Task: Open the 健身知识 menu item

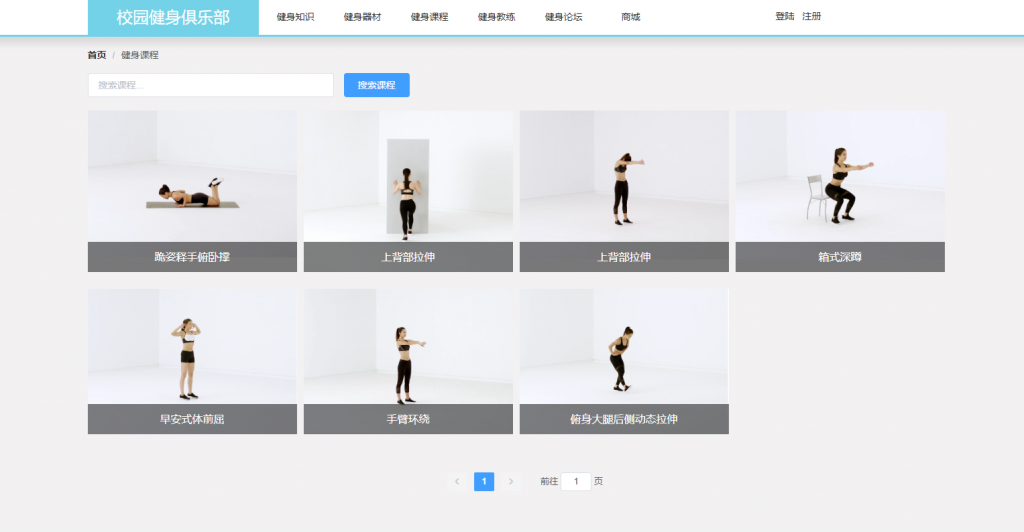Action: pos(295,17)
